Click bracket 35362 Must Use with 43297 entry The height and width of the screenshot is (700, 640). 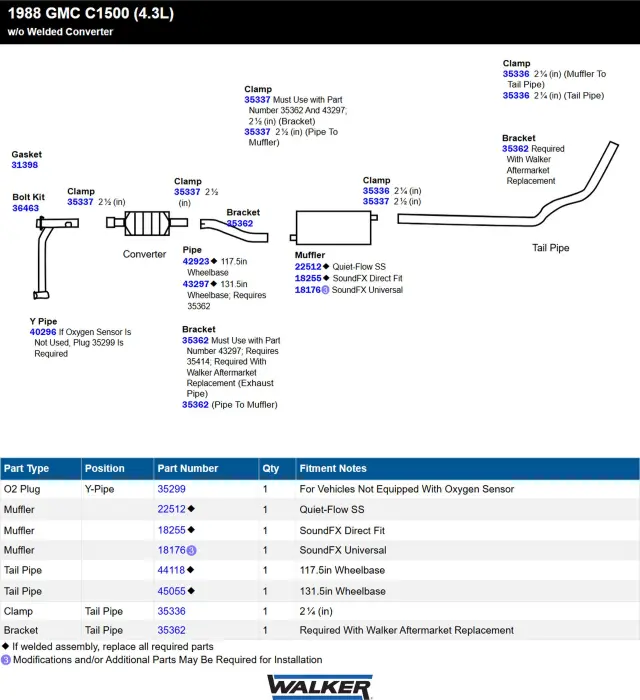(x=195, y=340)
